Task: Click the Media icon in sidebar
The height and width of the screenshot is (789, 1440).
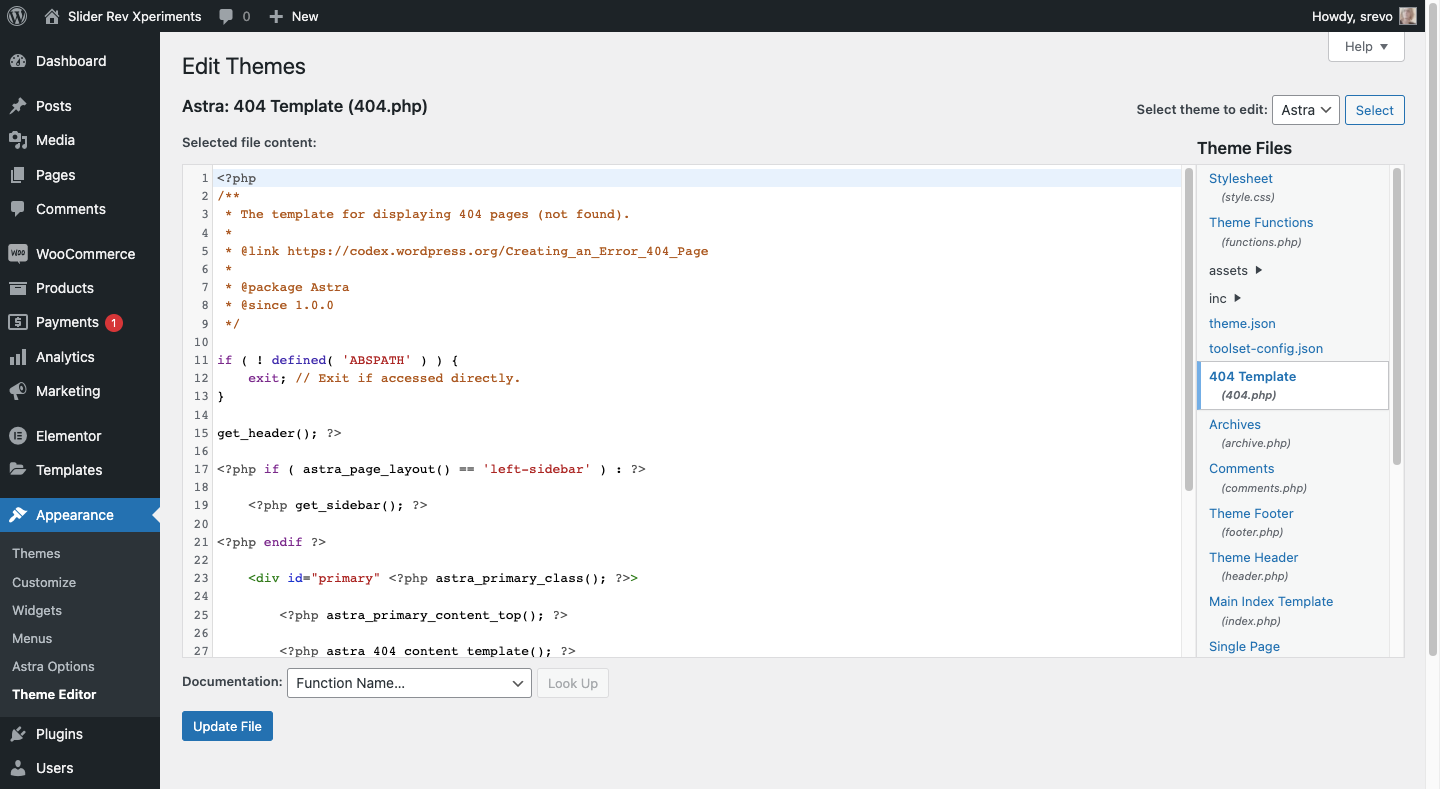Action: click(x=18, y=140)
